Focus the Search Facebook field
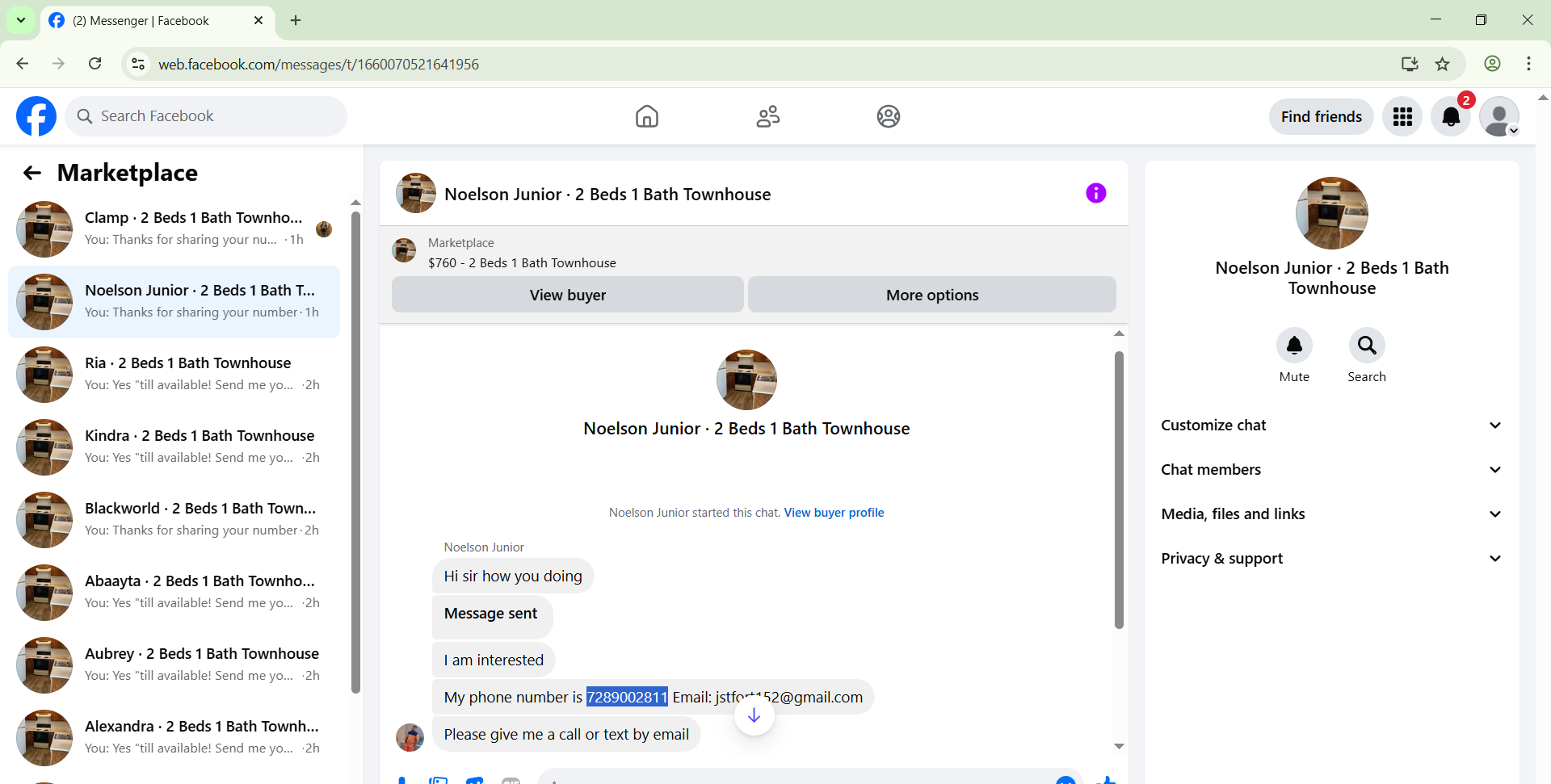 (206, 116)
